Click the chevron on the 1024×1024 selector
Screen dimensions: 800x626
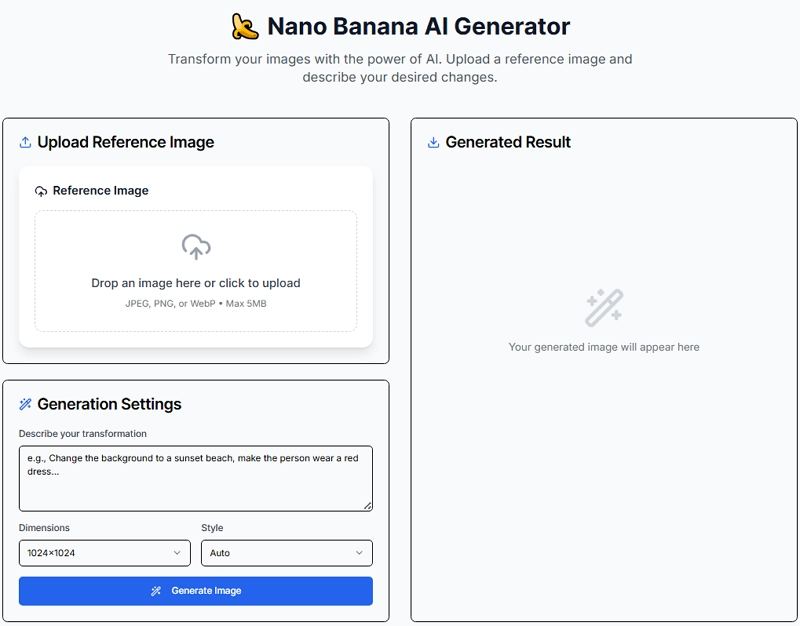click(178, 552)
